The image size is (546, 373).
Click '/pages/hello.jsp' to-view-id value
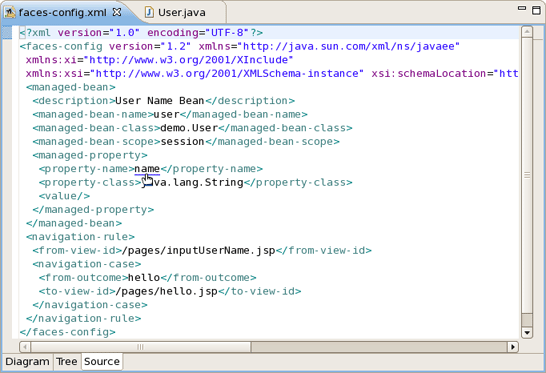click(166, 291)
